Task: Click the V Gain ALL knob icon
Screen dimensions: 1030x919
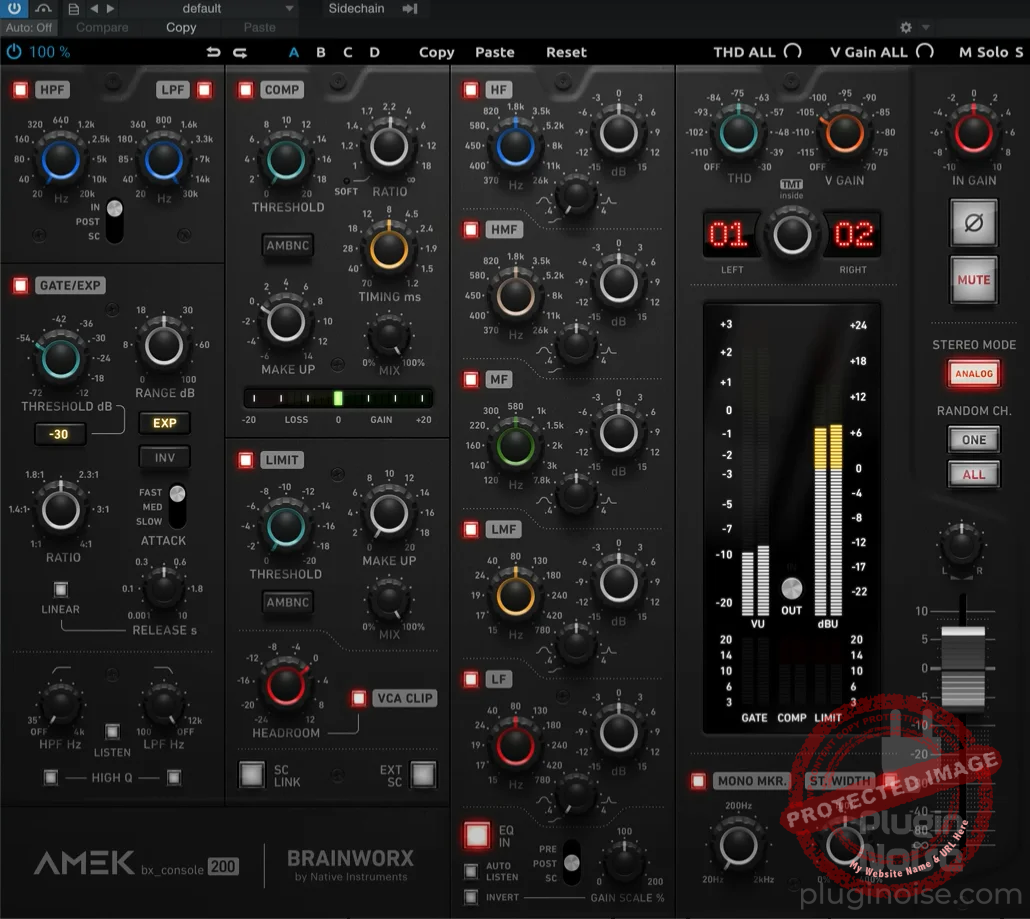Action: pyautogui.click(x=925, y=51)
